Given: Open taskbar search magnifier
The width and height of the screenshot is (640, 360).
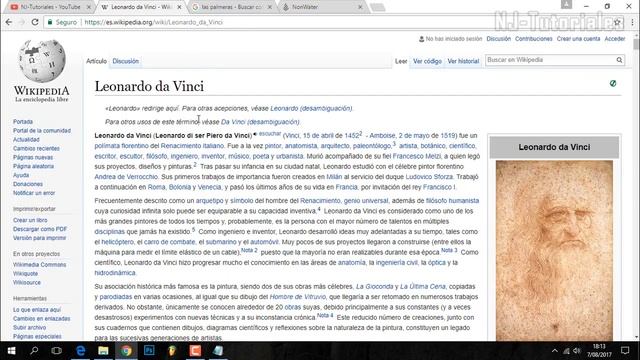Looking at the screenshot, I should pyautogui.click(x=34, y=351).
